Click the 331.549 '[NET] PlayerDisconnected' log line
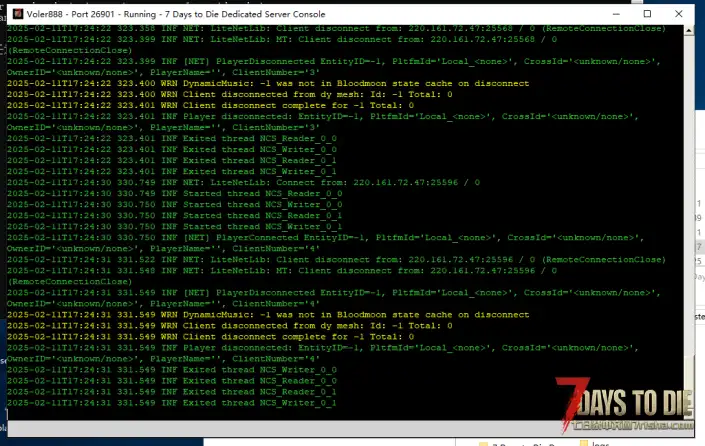The width and height of the screenshot is (705, 446). [334, 298]
